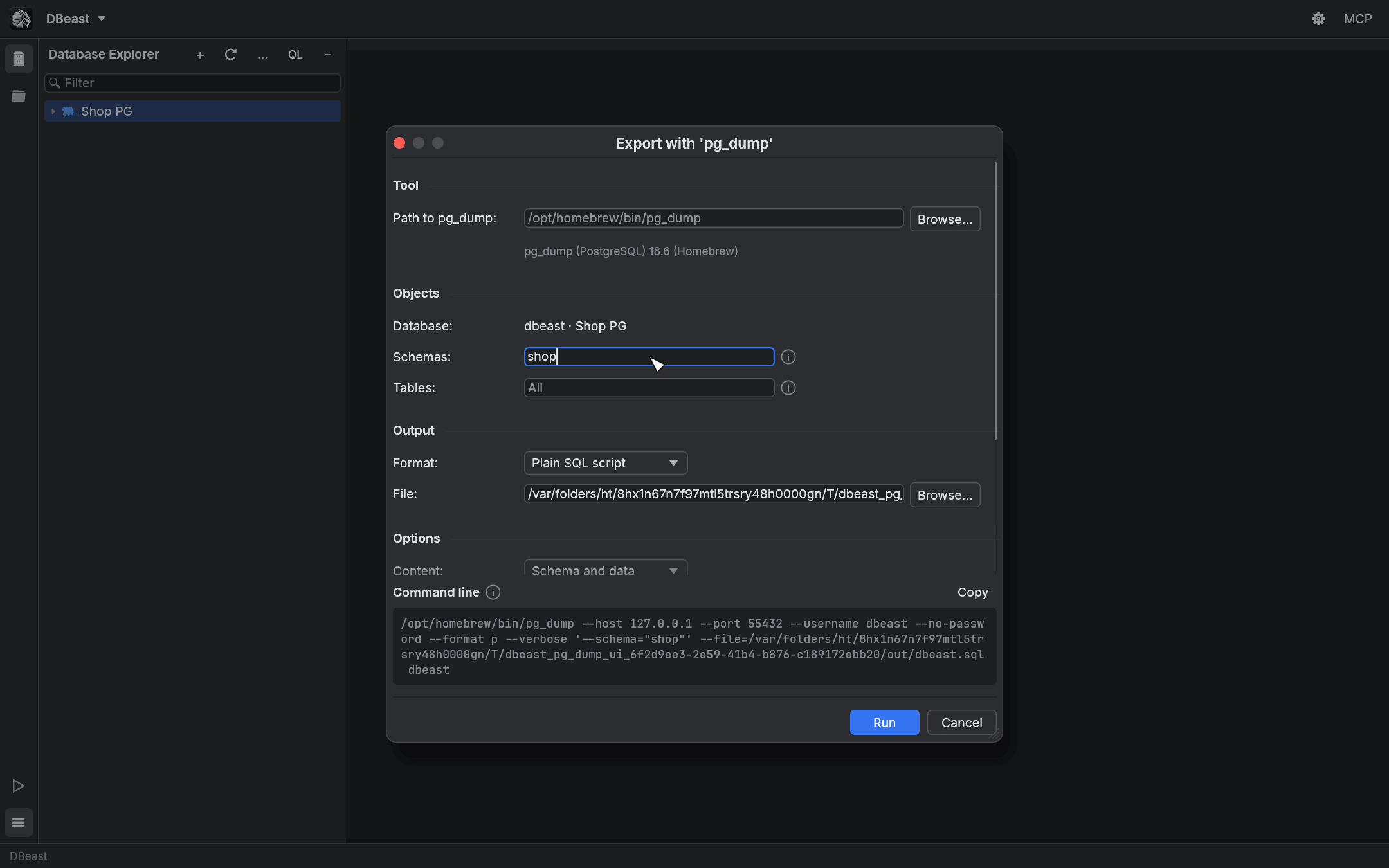Click the 'dbeast · Shop PG' database value

(575, 326)
